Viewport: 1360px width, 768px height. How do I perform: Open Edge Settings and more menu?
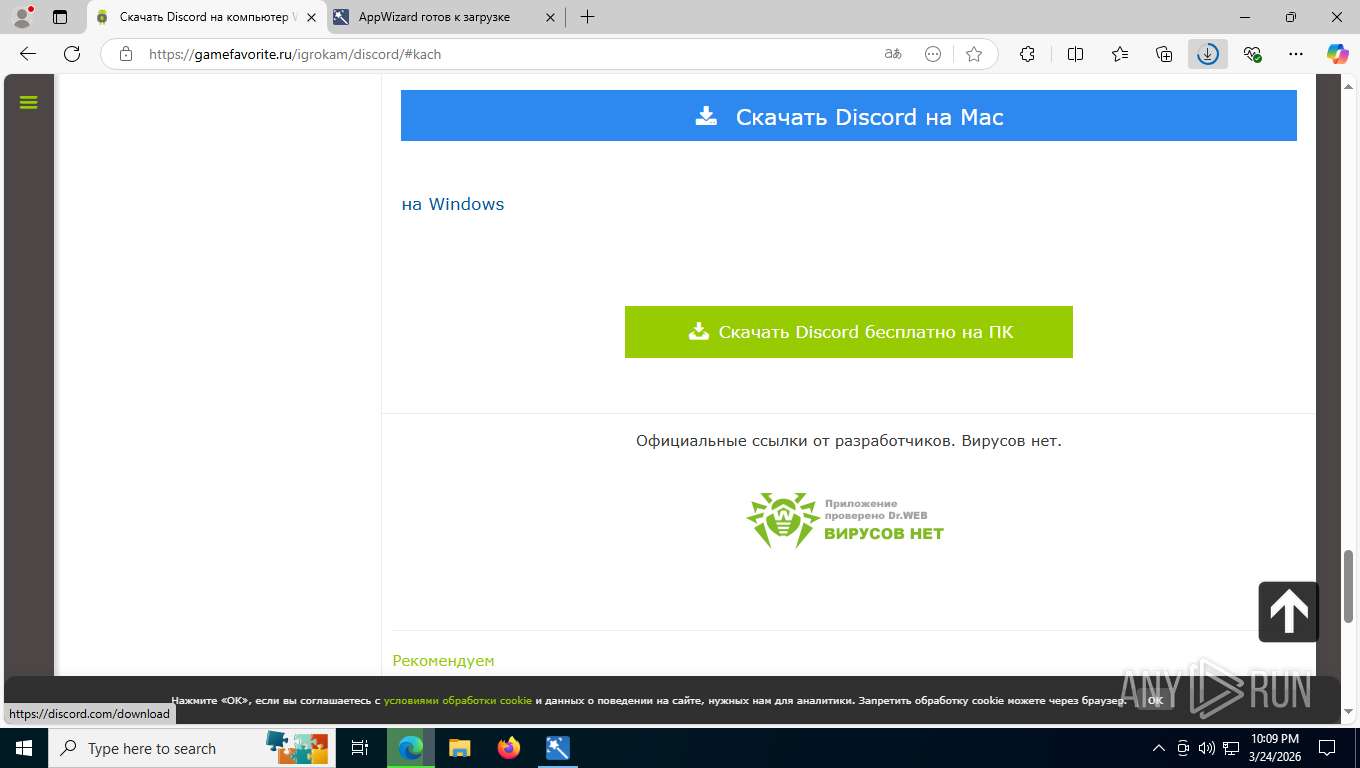pos(1296,54)
